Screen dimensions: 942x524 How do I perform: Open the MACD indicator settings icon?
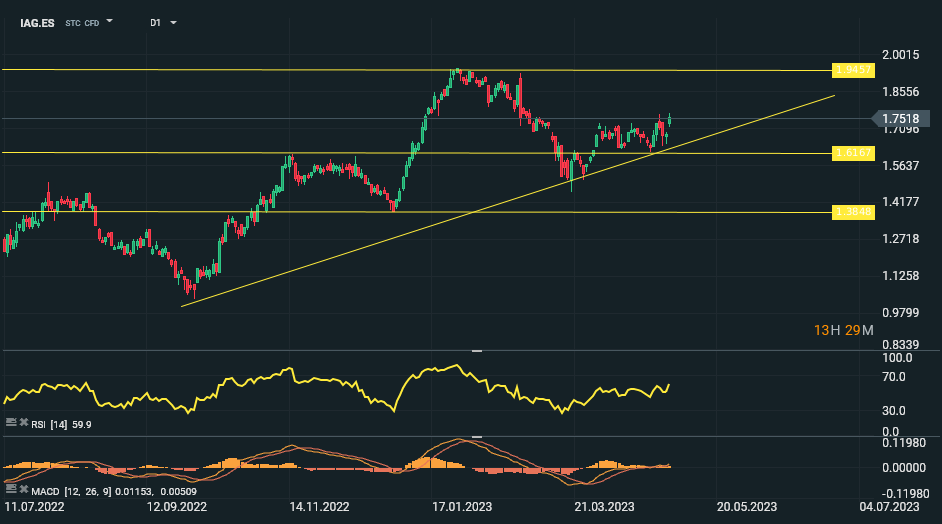point(11,489)
